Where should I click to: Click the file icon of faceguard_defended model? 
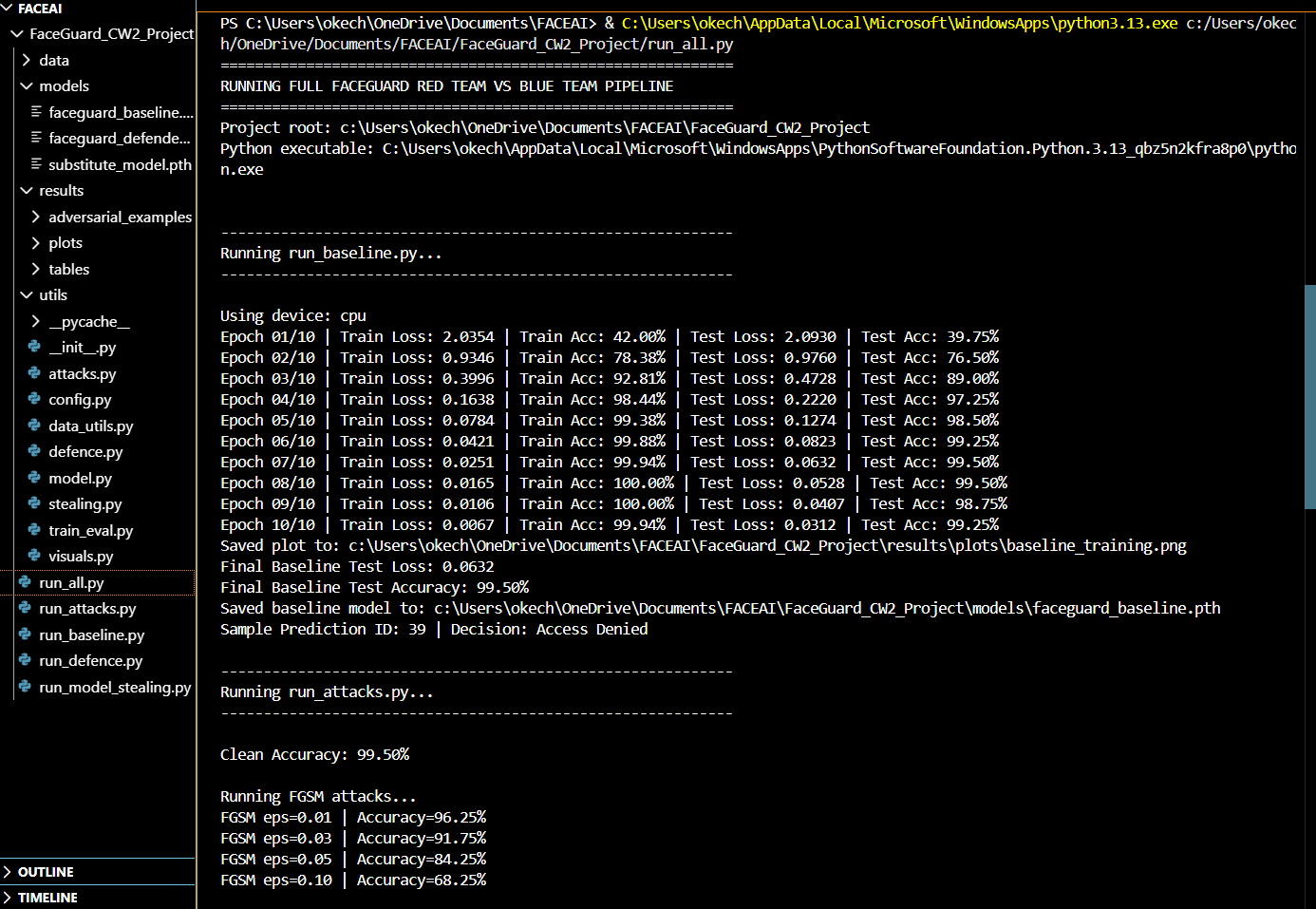coord(36,138)
